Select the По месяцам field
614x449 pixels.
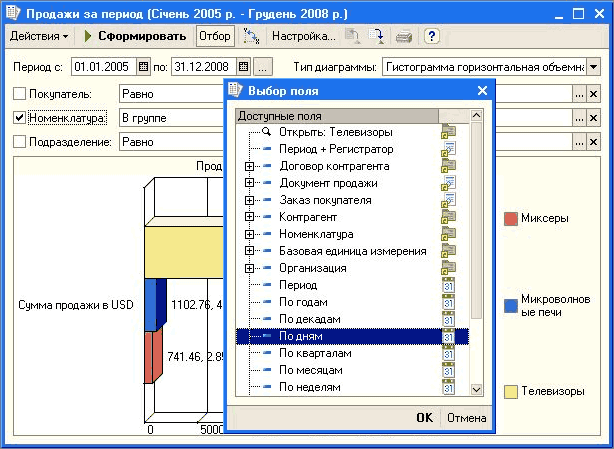[311, 370]
